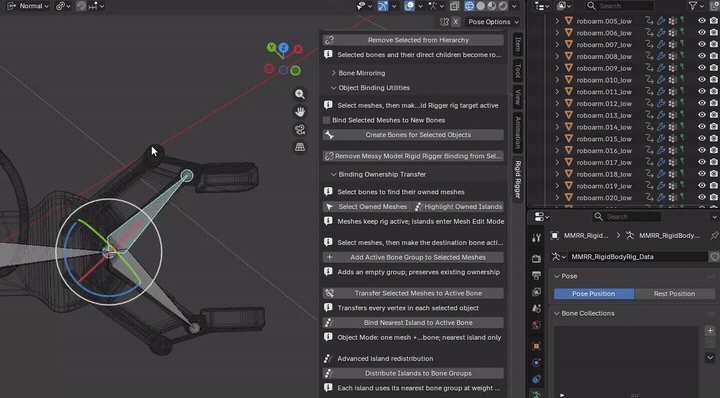Open the overlays options dropdown arrow

coord(420,6)
